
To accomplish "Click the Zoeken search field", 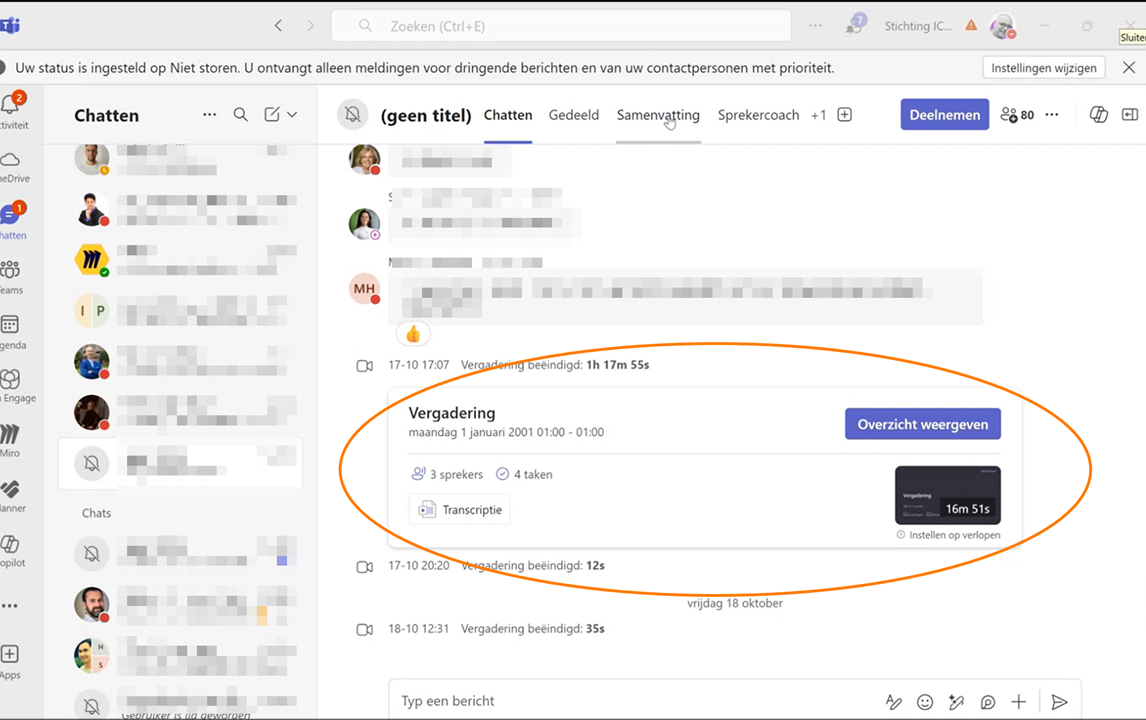I will point(560,26).
